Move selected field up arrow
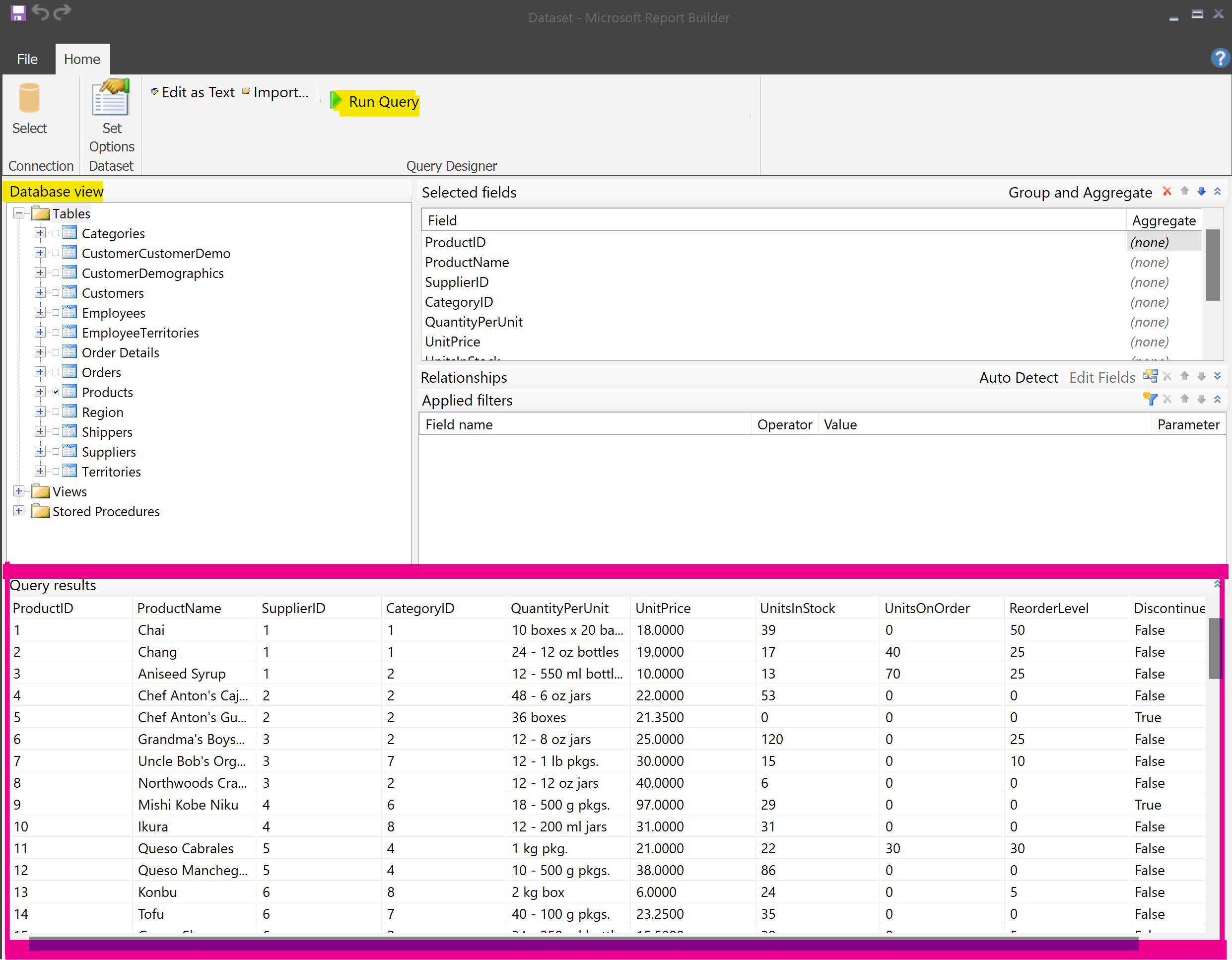The image size is (1232, 960). [x=1184, y=192]
